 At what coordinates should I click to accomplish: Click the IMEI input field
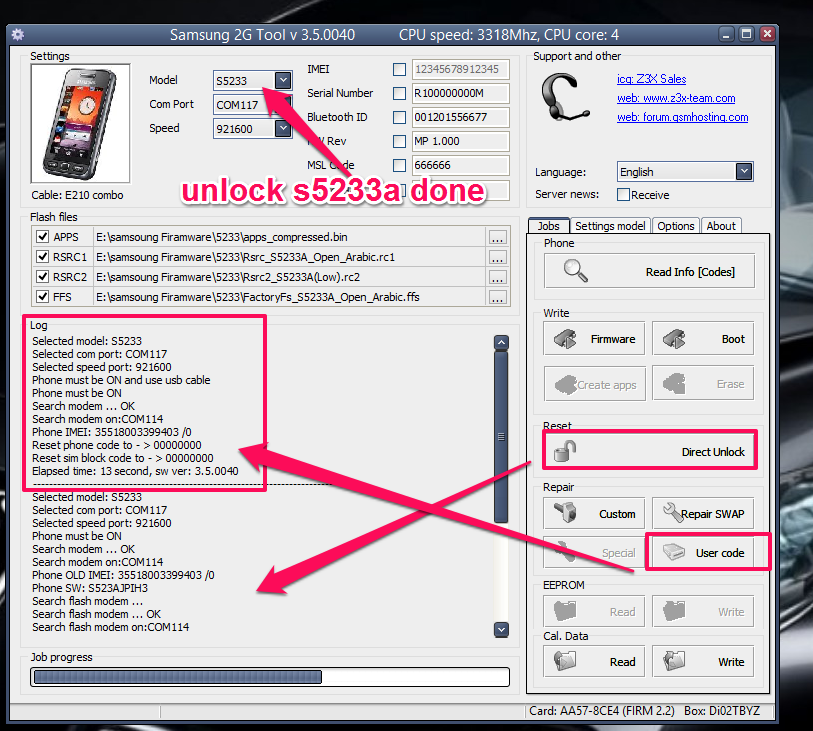coord(460,69)
